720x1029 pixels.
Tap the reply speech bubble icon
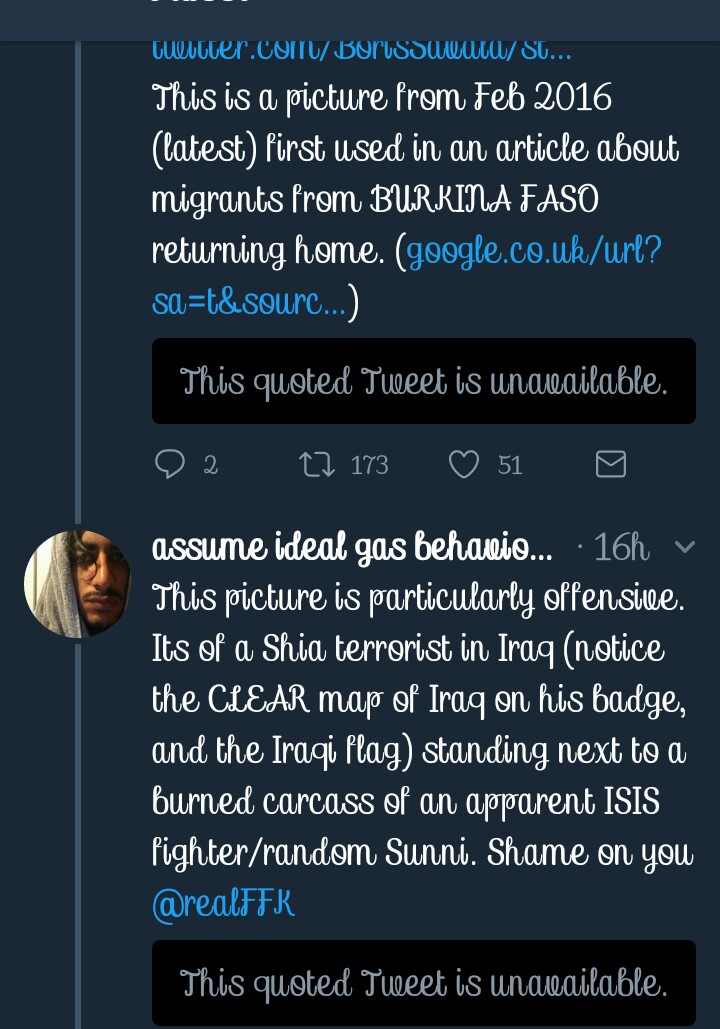click(170, 465)
